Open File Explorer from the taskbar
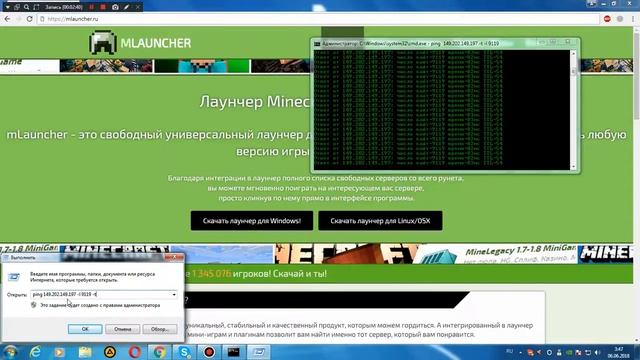Image resolution: width=640 pixels, height=360 pixels. 85,352
